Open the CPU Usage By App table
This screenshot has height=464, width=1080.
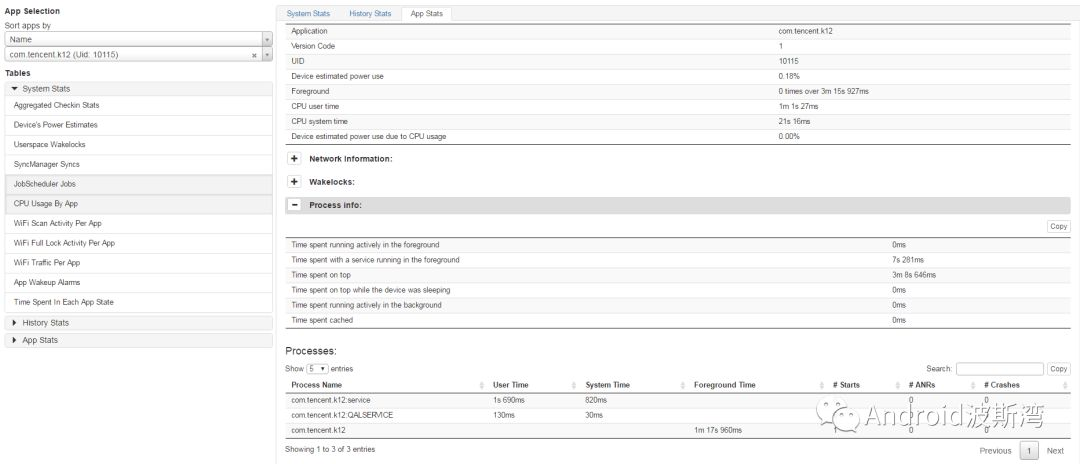click(46, 203)
